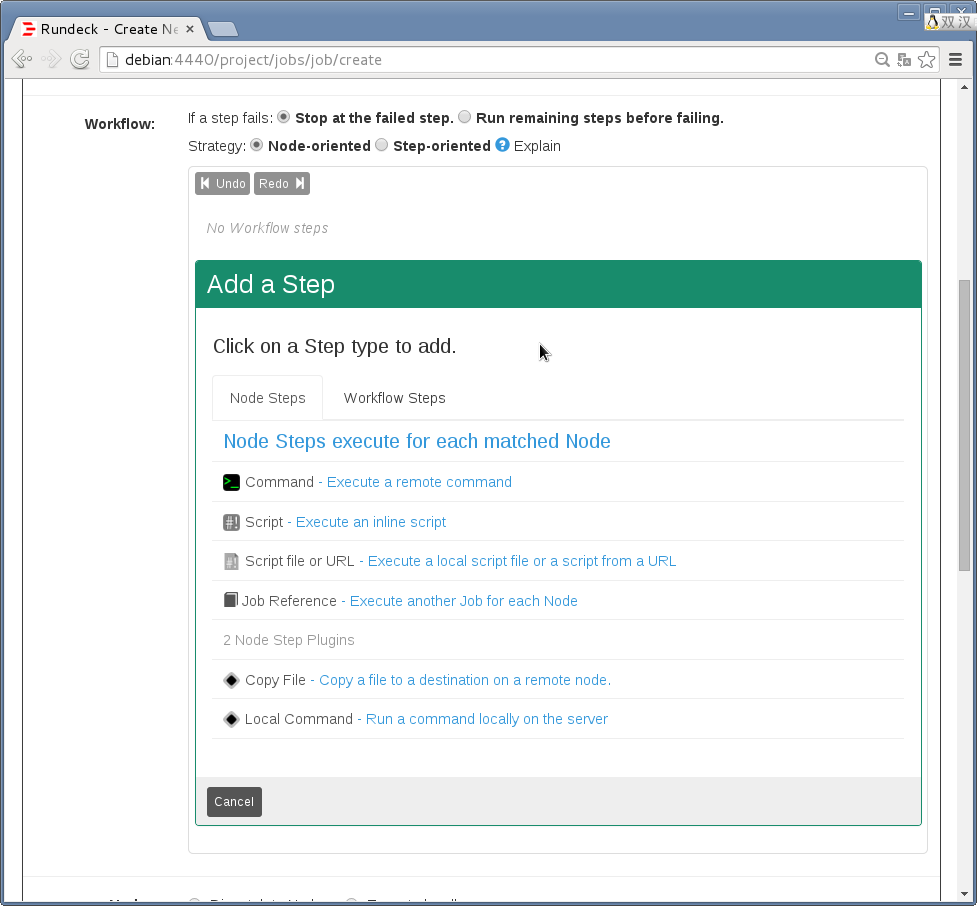
Task: Select Stop at the failed step
Action: (284, 117)
